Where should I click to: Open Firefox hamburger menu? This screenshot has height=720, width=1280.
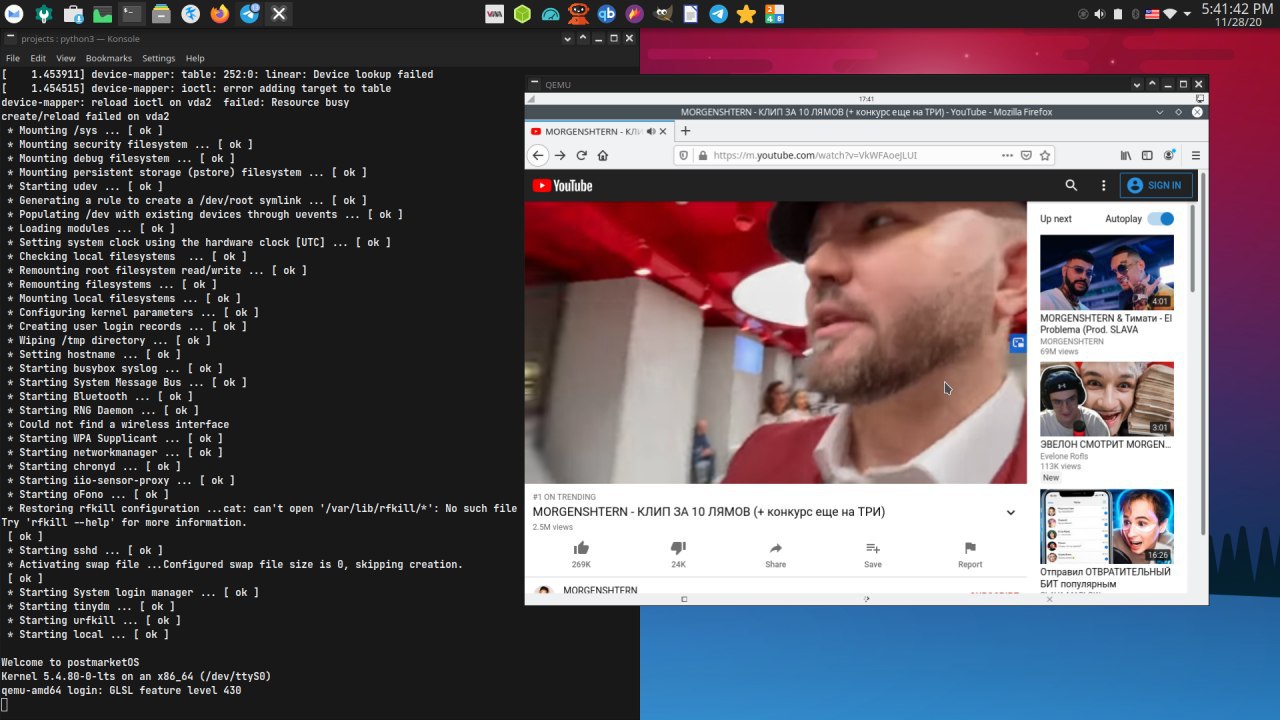(1196, 155)
